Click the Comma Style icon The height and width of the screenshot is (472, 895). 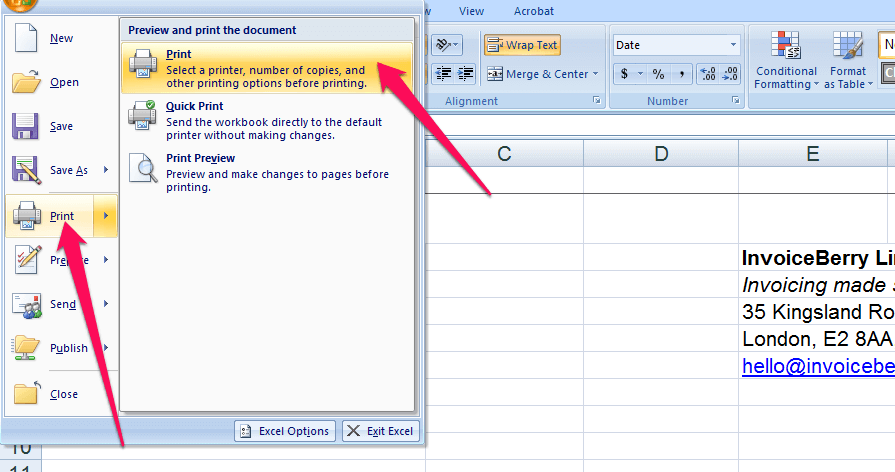click(681, 74)
